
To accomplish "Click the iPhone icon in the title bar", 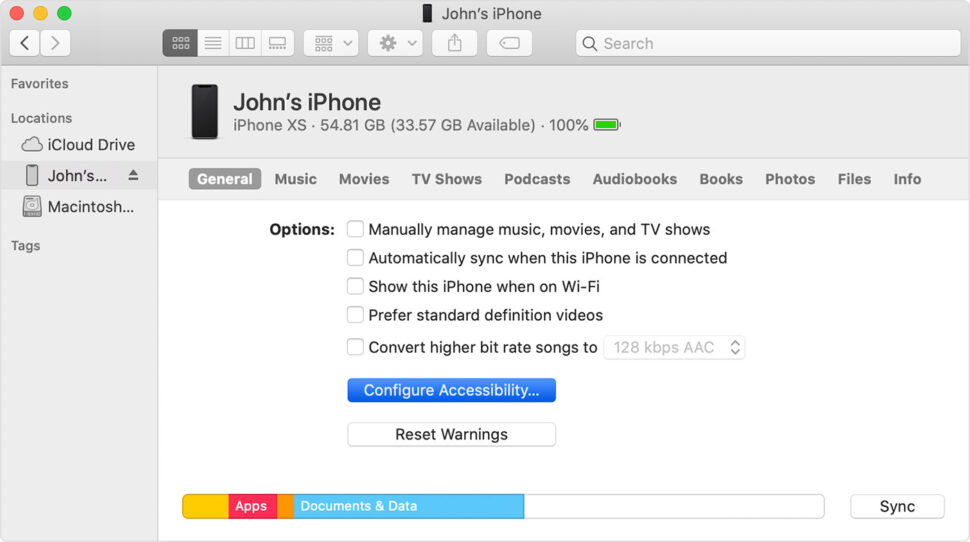I will 427,13.
